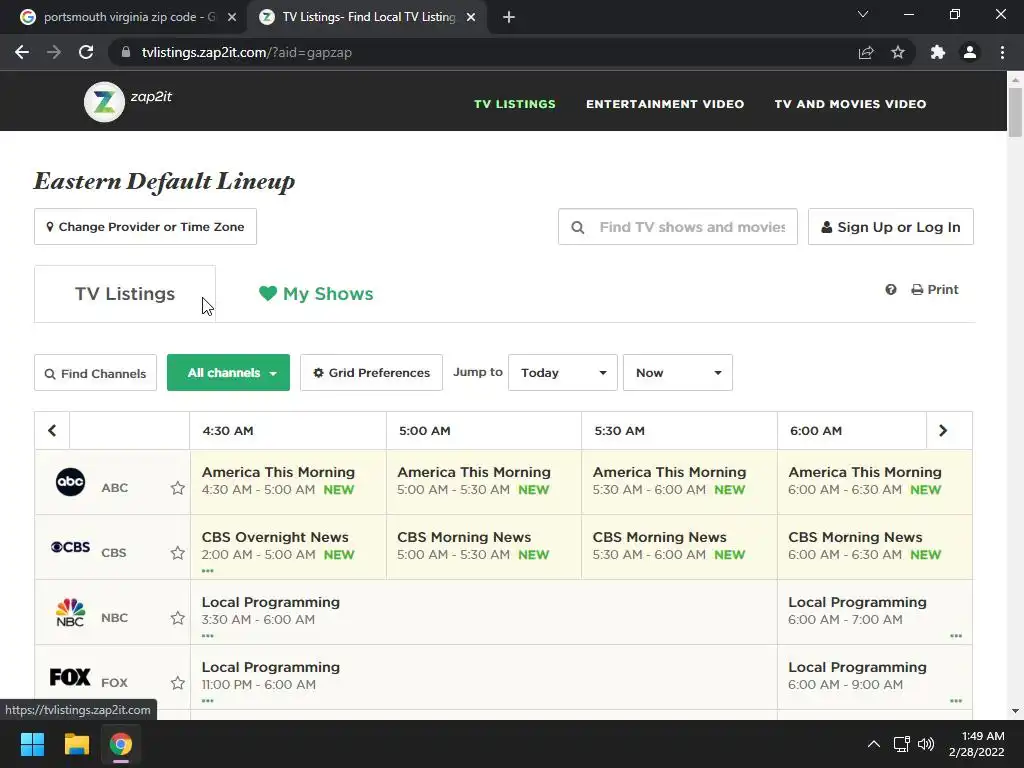The height and width of the screenshot is (768, 1024).
Task: Open the Chrome extensions puzzle icon
Action: point(938,52)
